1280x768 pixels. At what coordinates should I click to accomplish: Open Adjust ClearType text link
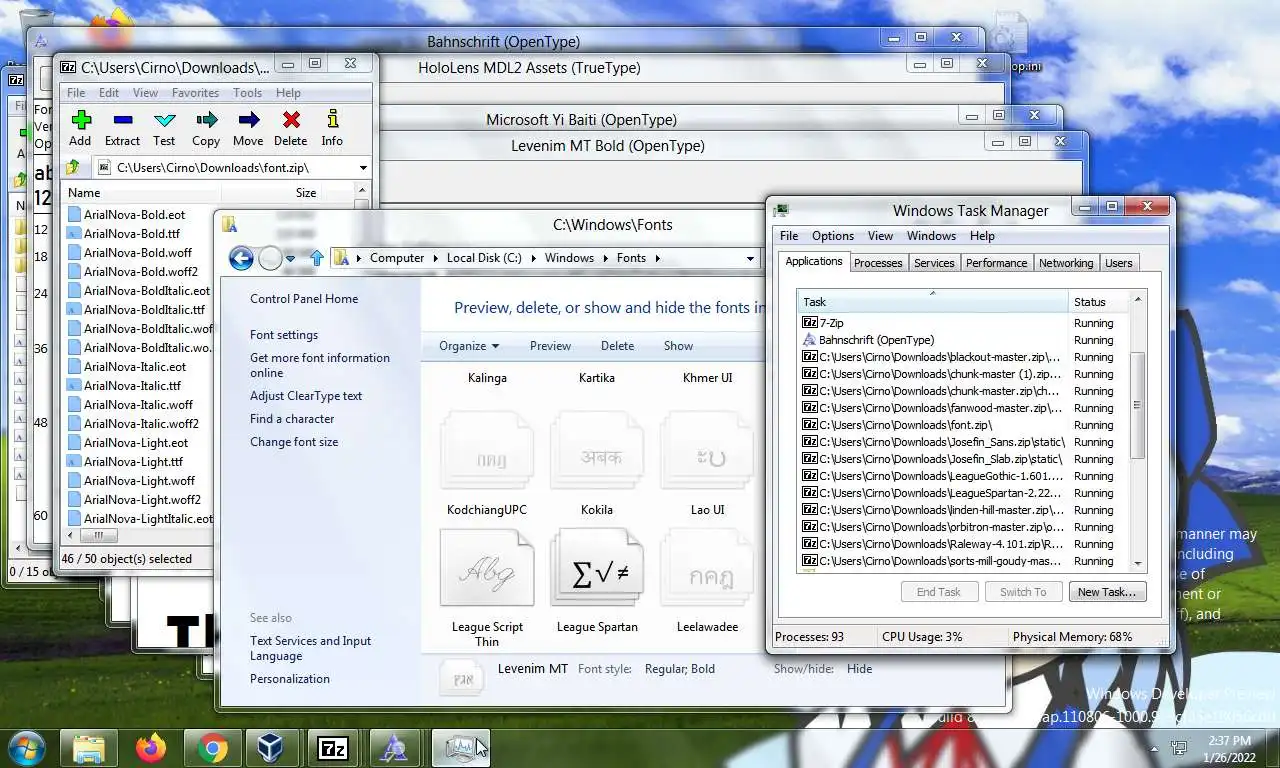coord(306,396)
